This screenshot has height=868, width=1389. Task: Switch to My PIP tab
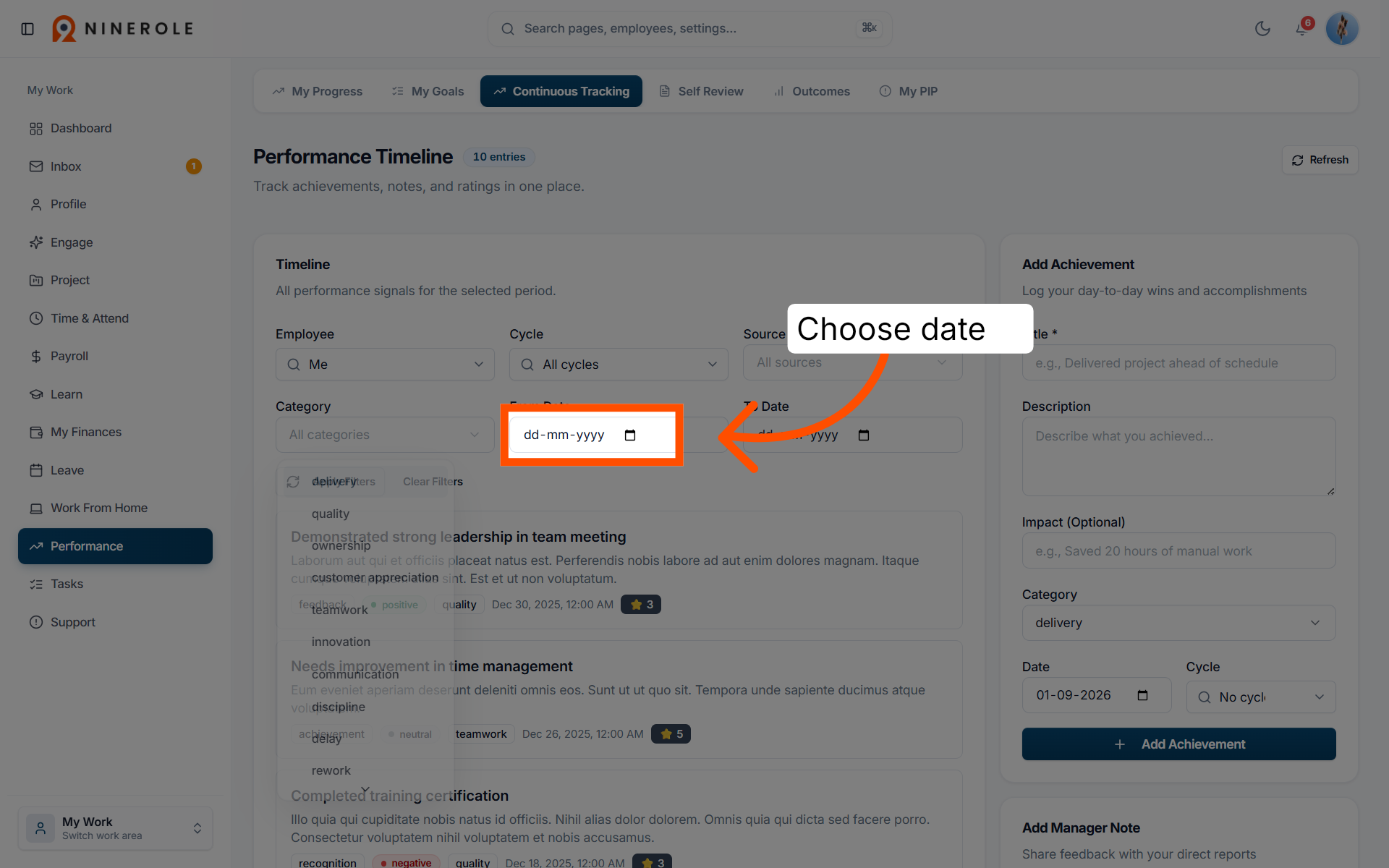(909, 91)
